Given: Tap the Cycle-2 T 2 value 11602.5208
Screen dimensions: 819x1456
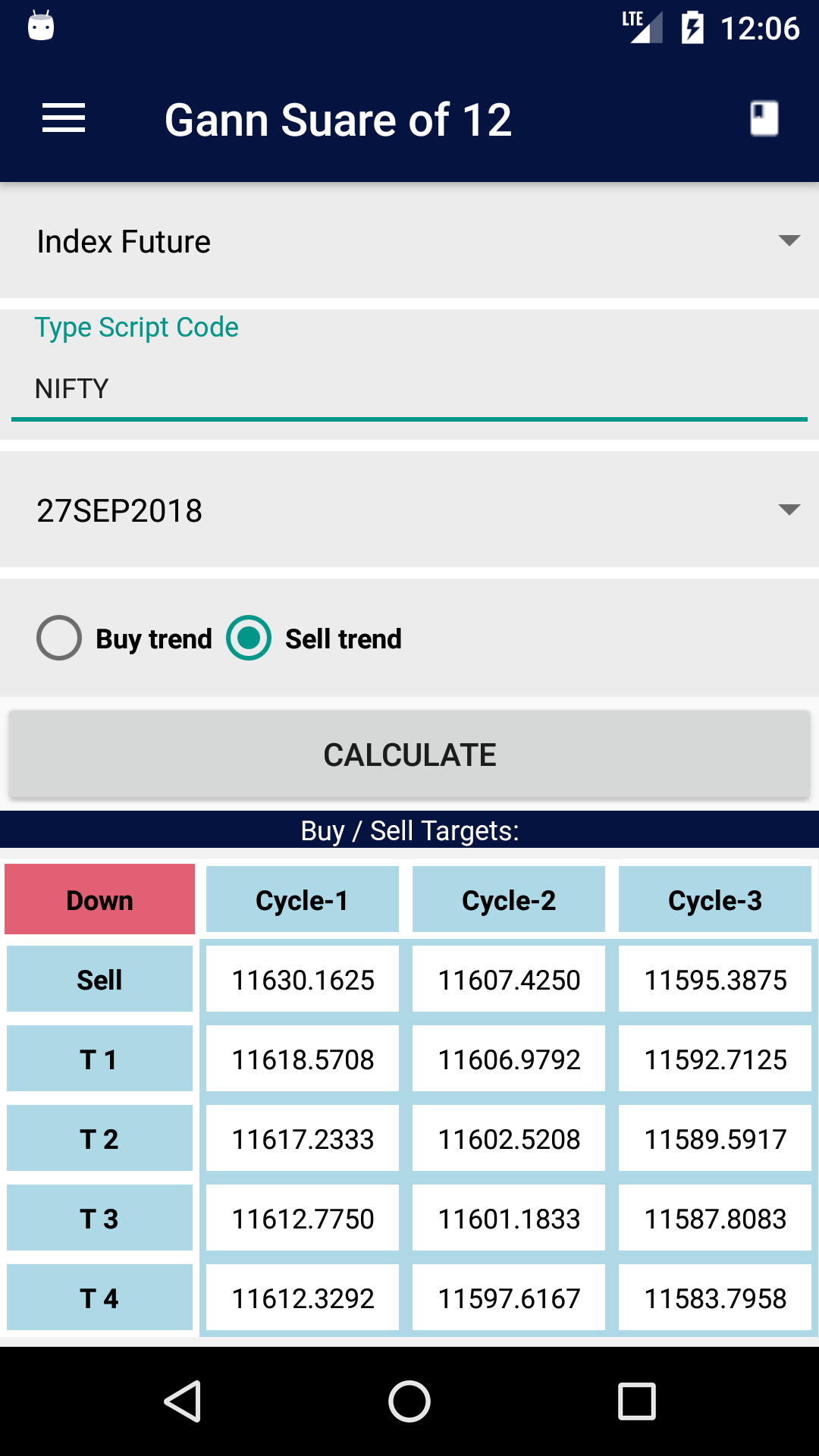Looking at the screenshot, I should pos(508,1138).
